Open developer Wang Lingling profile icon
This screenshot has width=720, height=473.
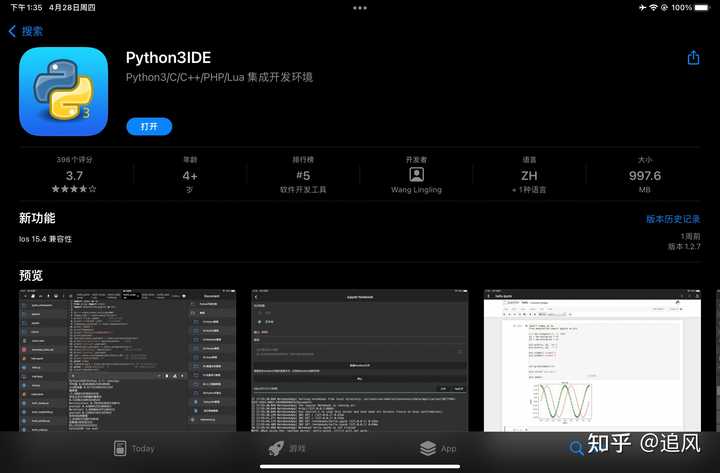tap(416, 175)
